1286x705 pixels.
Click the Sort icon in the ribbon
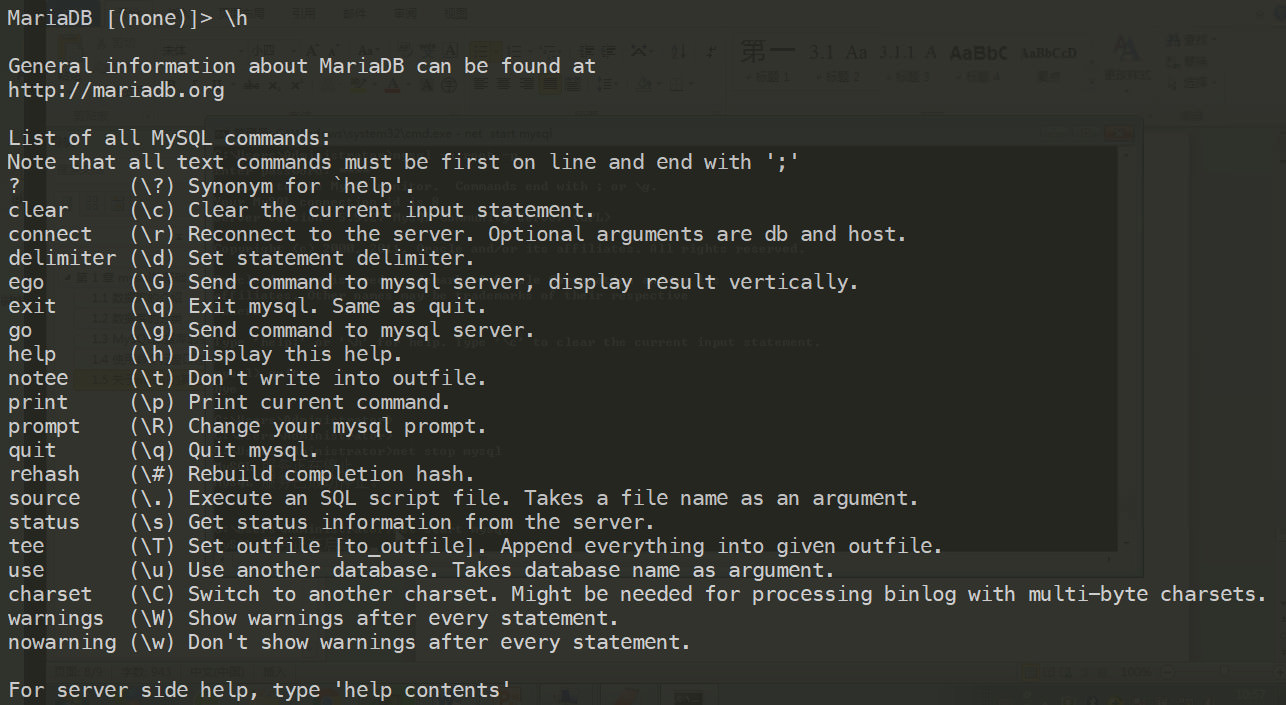point(679,51)
